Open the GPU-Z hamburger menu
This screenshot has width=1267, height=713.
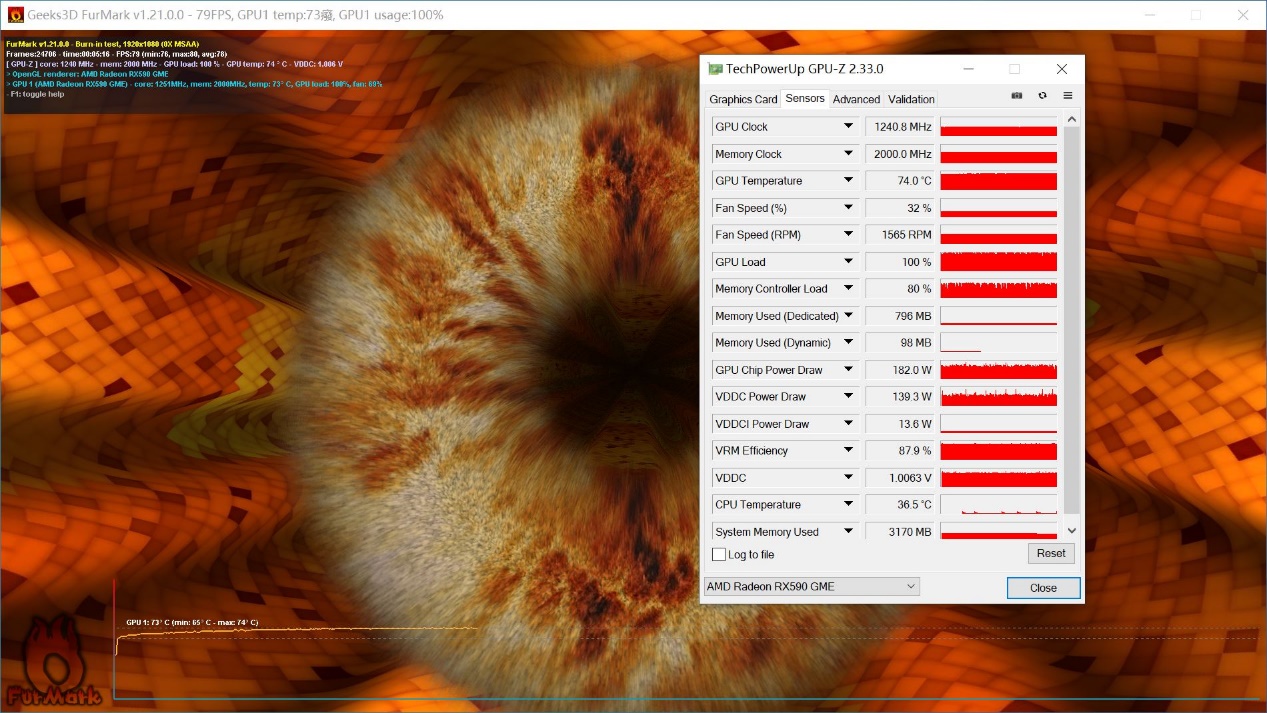pyautogui.click(x=1067, y=96)
